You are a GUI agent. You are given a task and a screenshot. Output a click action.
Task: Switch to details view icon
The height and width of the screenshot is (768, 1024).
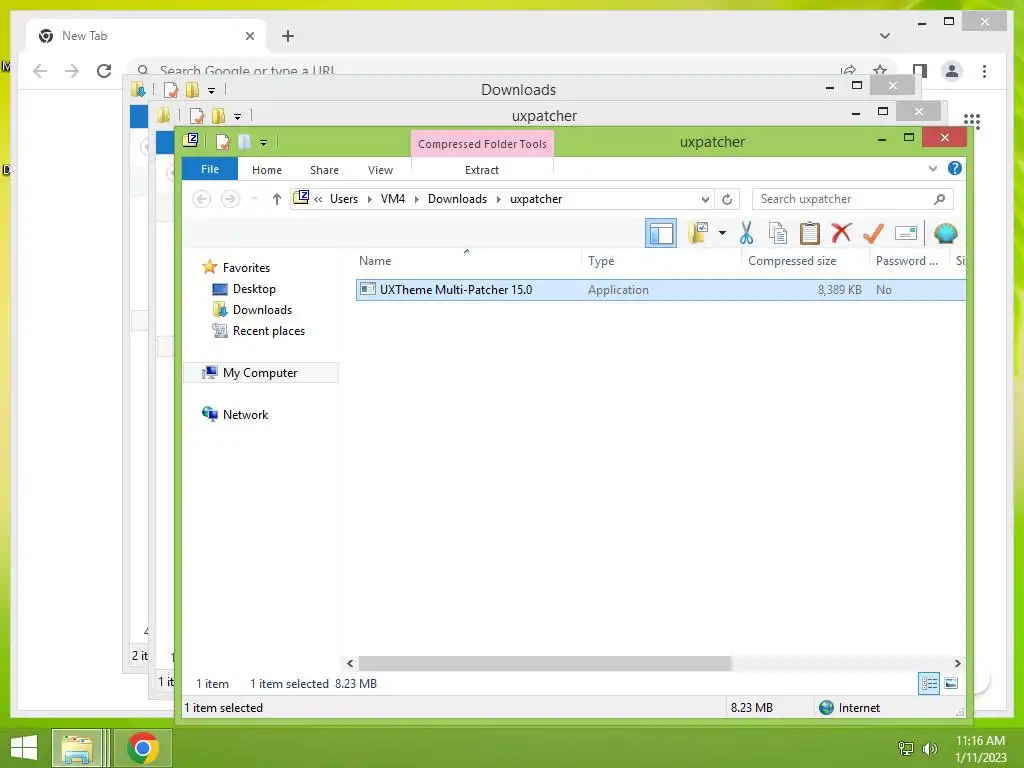(929, 684)
